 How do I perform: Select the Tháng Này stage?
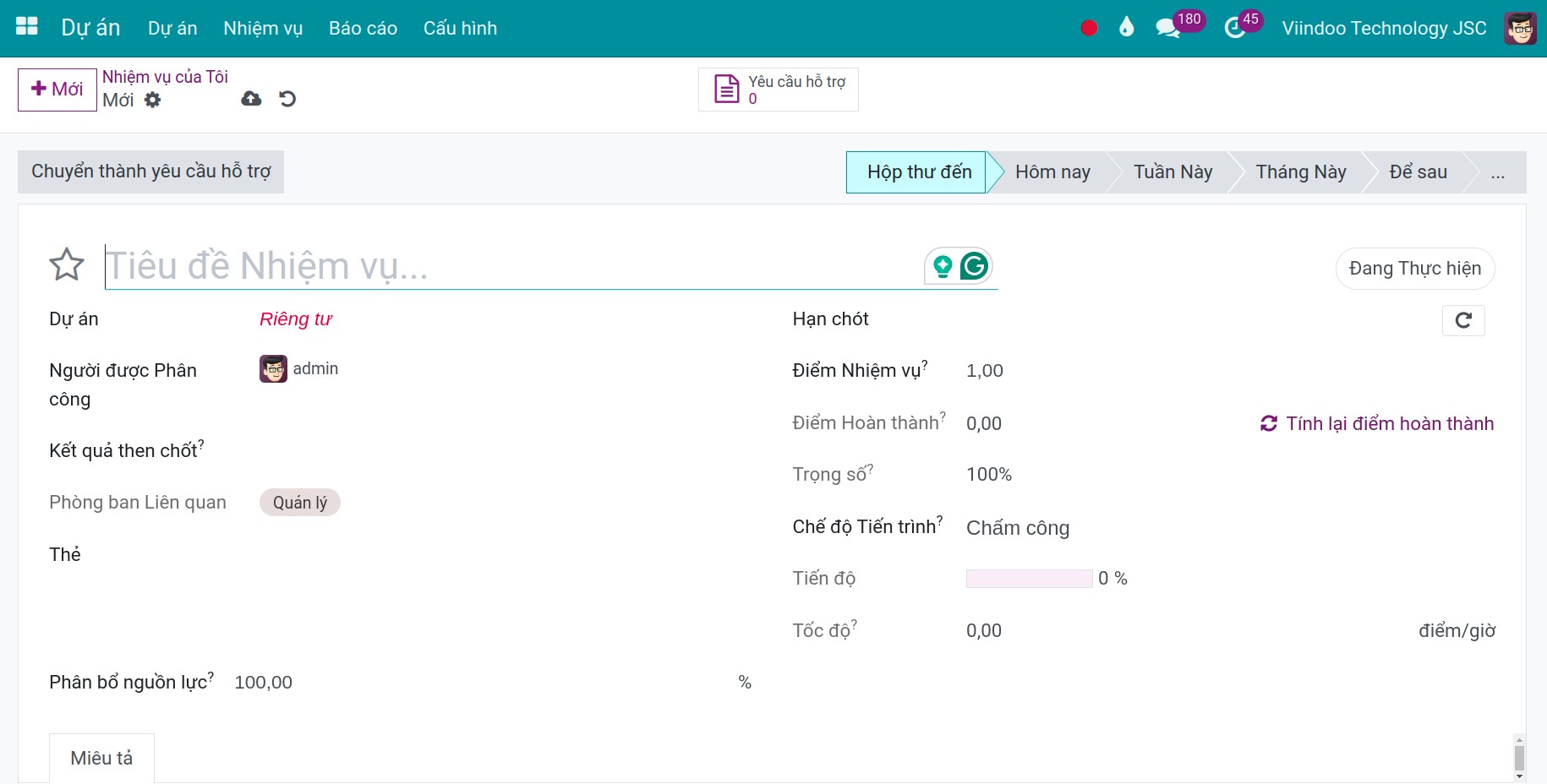pyautogui.click(x=1301, y=172)
